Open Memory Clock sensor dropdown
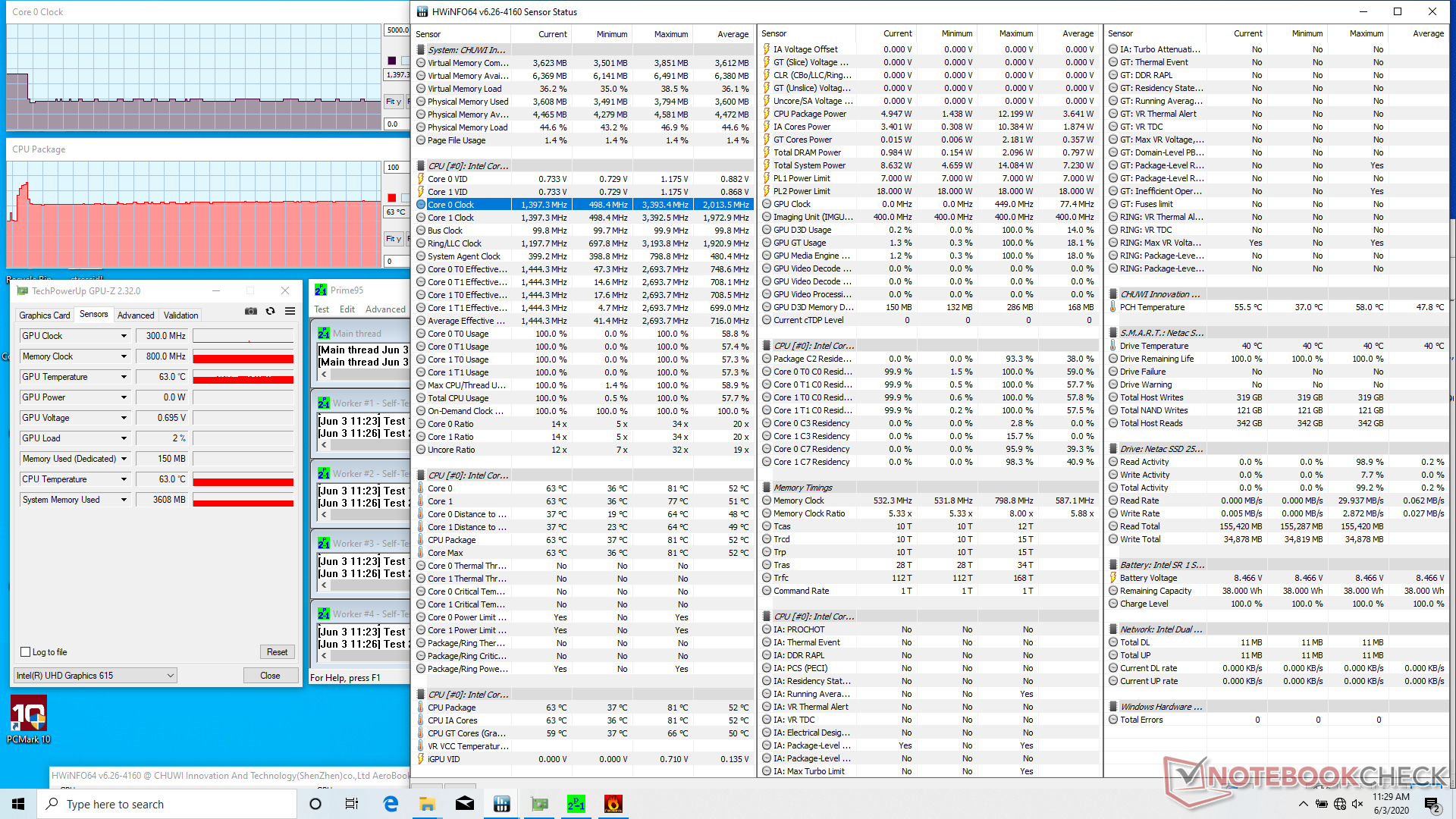This screenshot has height=819, width=1456. click(x=124, y=356)
